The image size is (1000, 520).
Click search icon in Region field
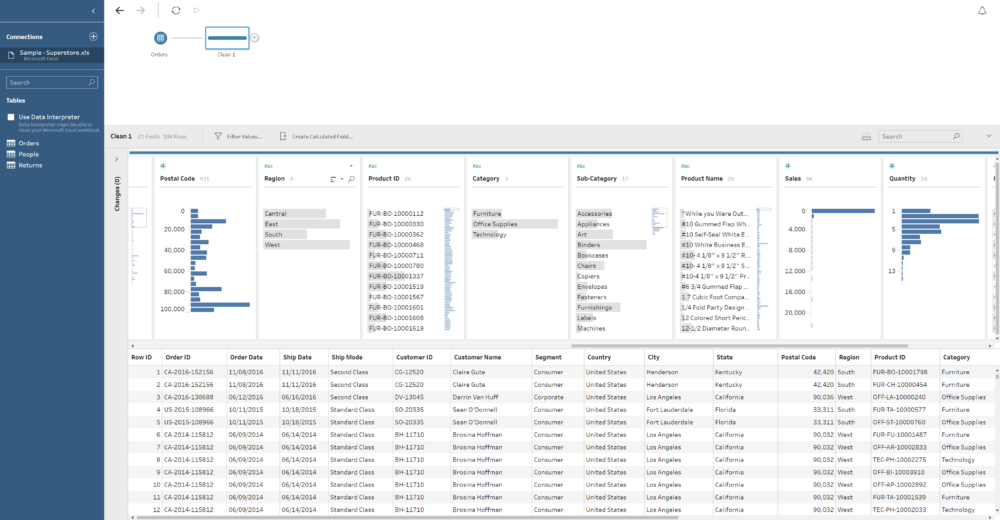pos(351,179)
